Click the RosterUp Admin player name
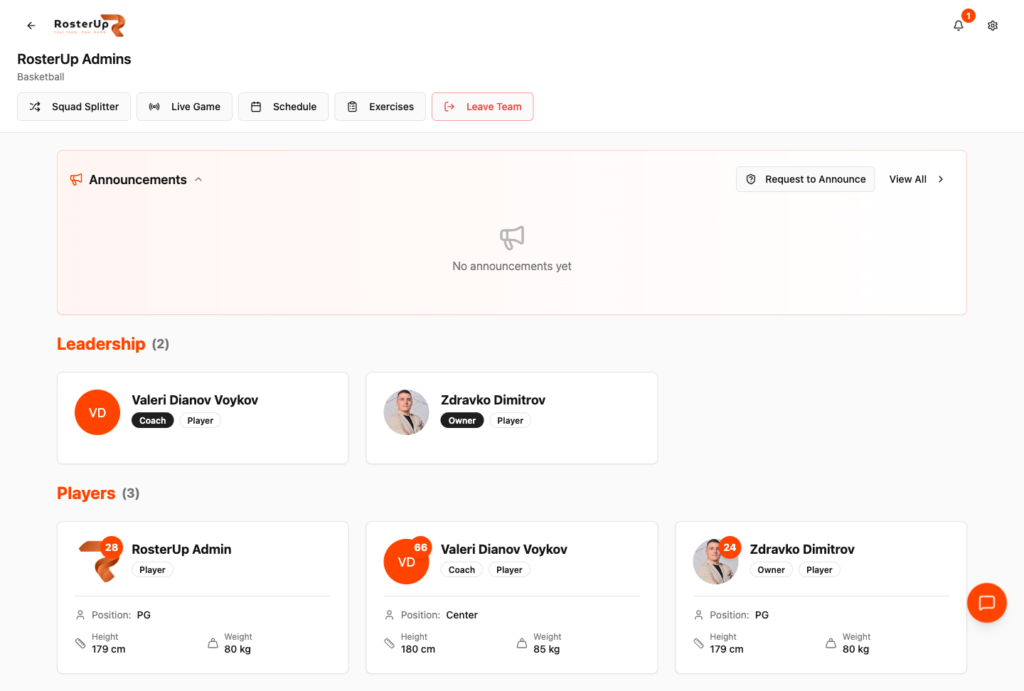This screenshot has height=691, width=1024. click(x=182, y=549)
